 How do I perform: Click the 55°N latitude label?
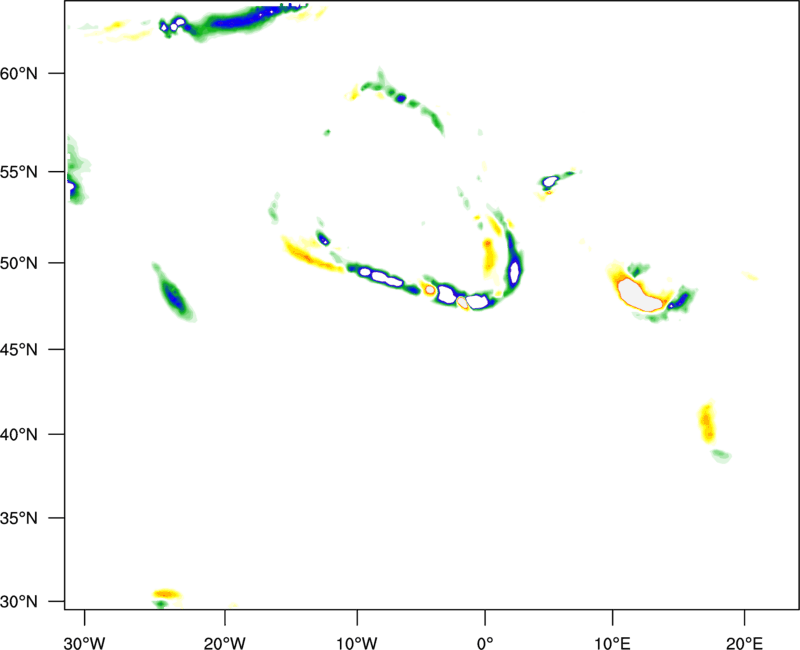19,172
